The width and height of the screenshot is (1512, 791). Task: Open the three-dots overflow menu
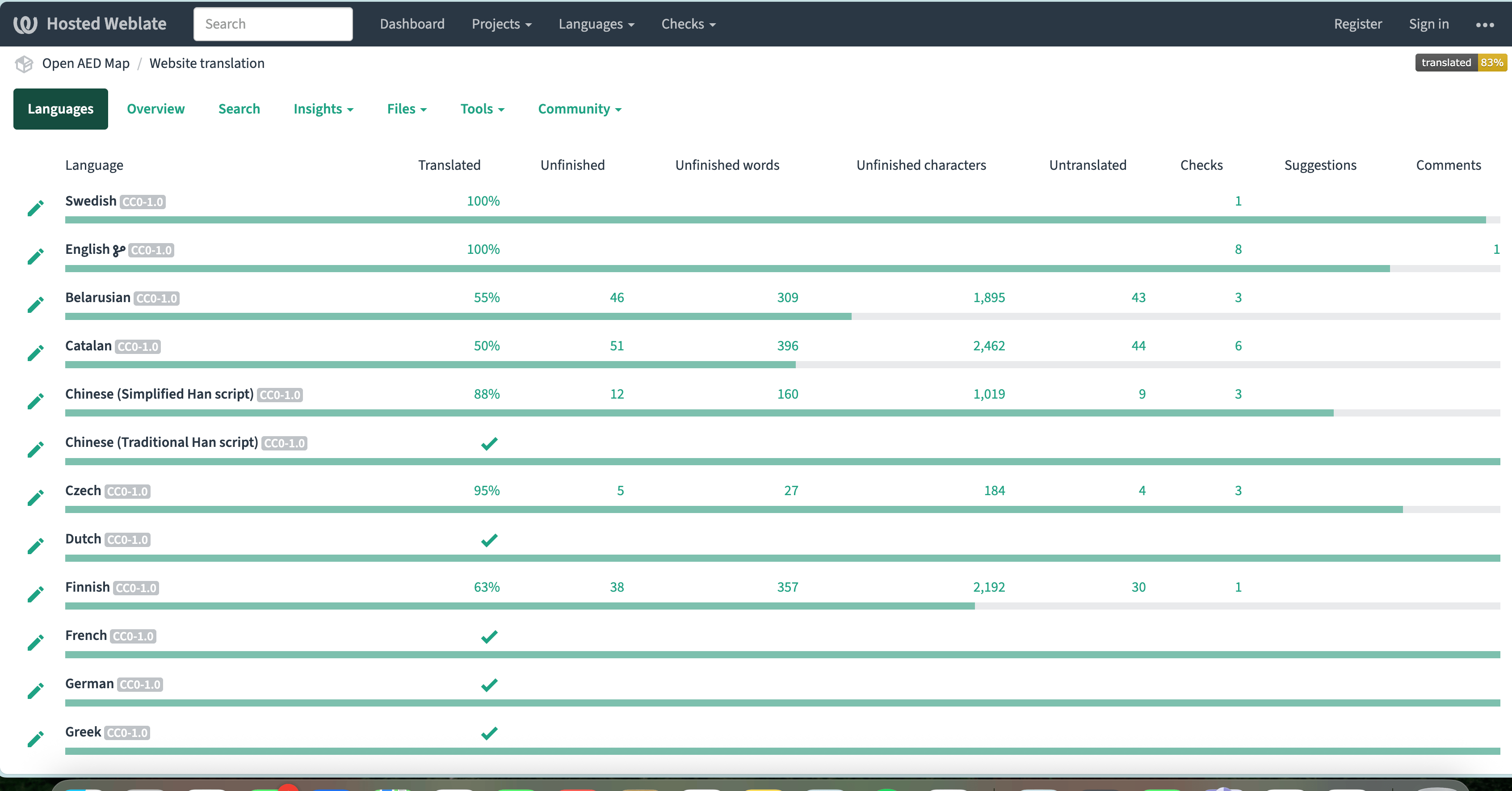point(1484,25)
